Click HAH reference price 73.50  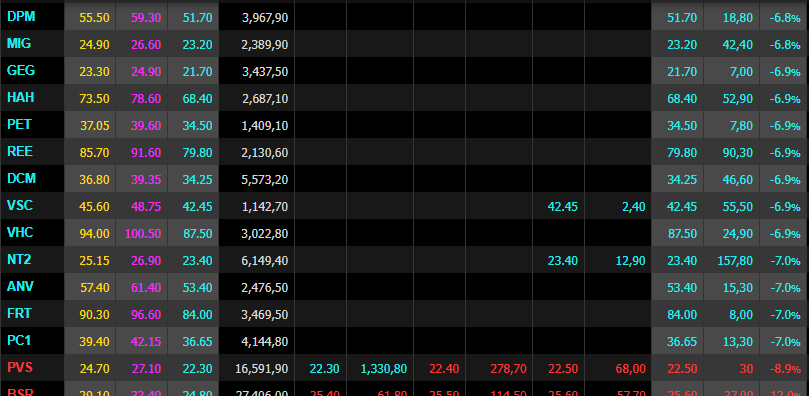coord(94,98)
